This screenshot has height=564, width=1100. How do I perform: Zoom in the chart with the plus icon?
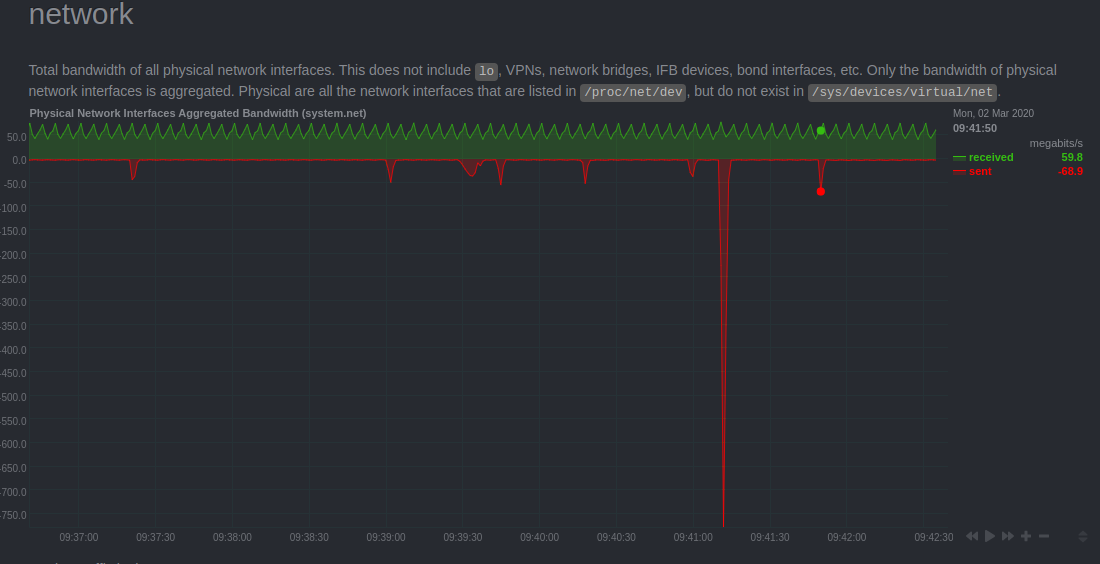click(1026, 536)
